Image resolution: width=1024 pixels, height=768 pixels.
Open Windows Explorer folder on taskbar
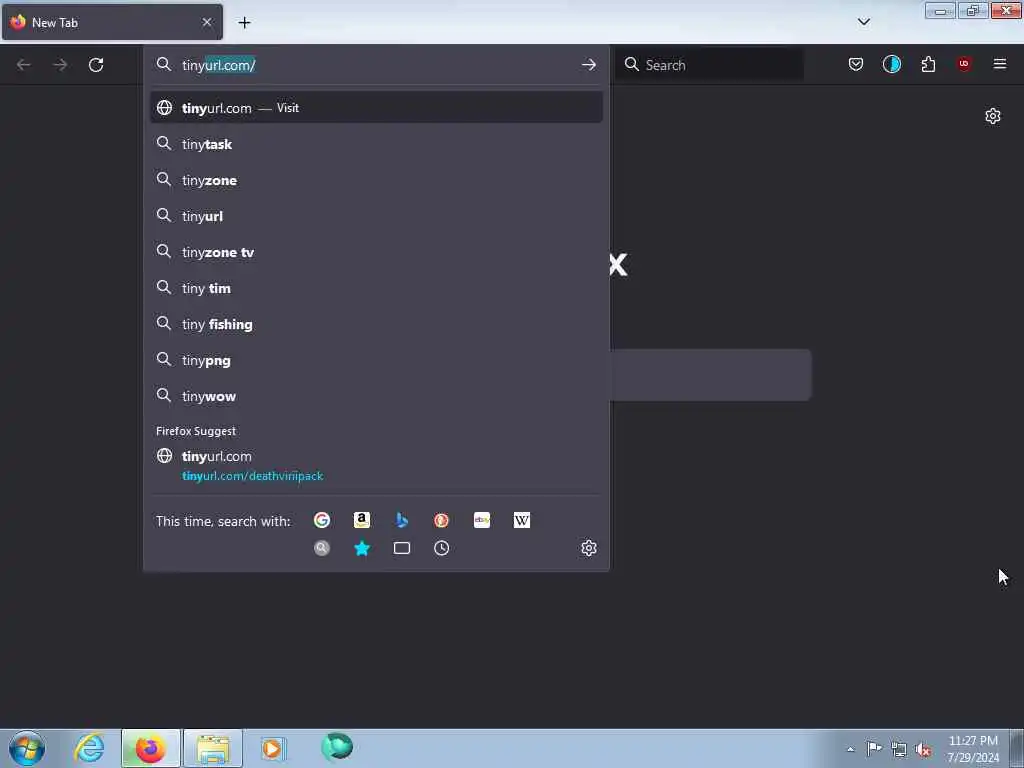point(213,748)
